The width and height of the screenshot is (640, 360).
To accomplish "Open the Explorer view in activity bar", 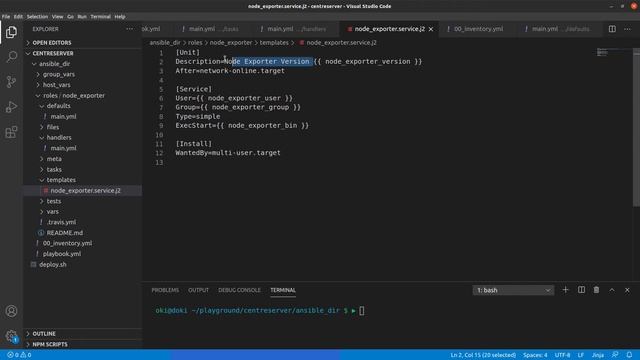I will tap(11, 32).
